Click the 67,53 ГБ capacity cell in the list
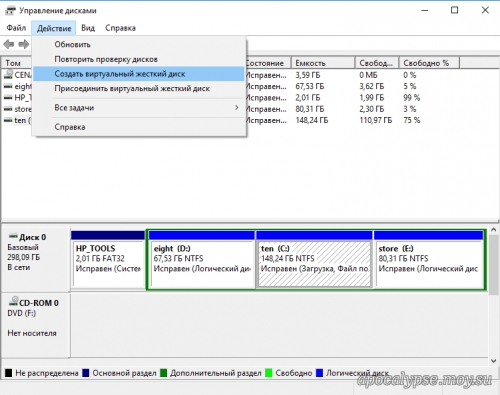This screenshot has height=395, width=500. tap(309, 86)
